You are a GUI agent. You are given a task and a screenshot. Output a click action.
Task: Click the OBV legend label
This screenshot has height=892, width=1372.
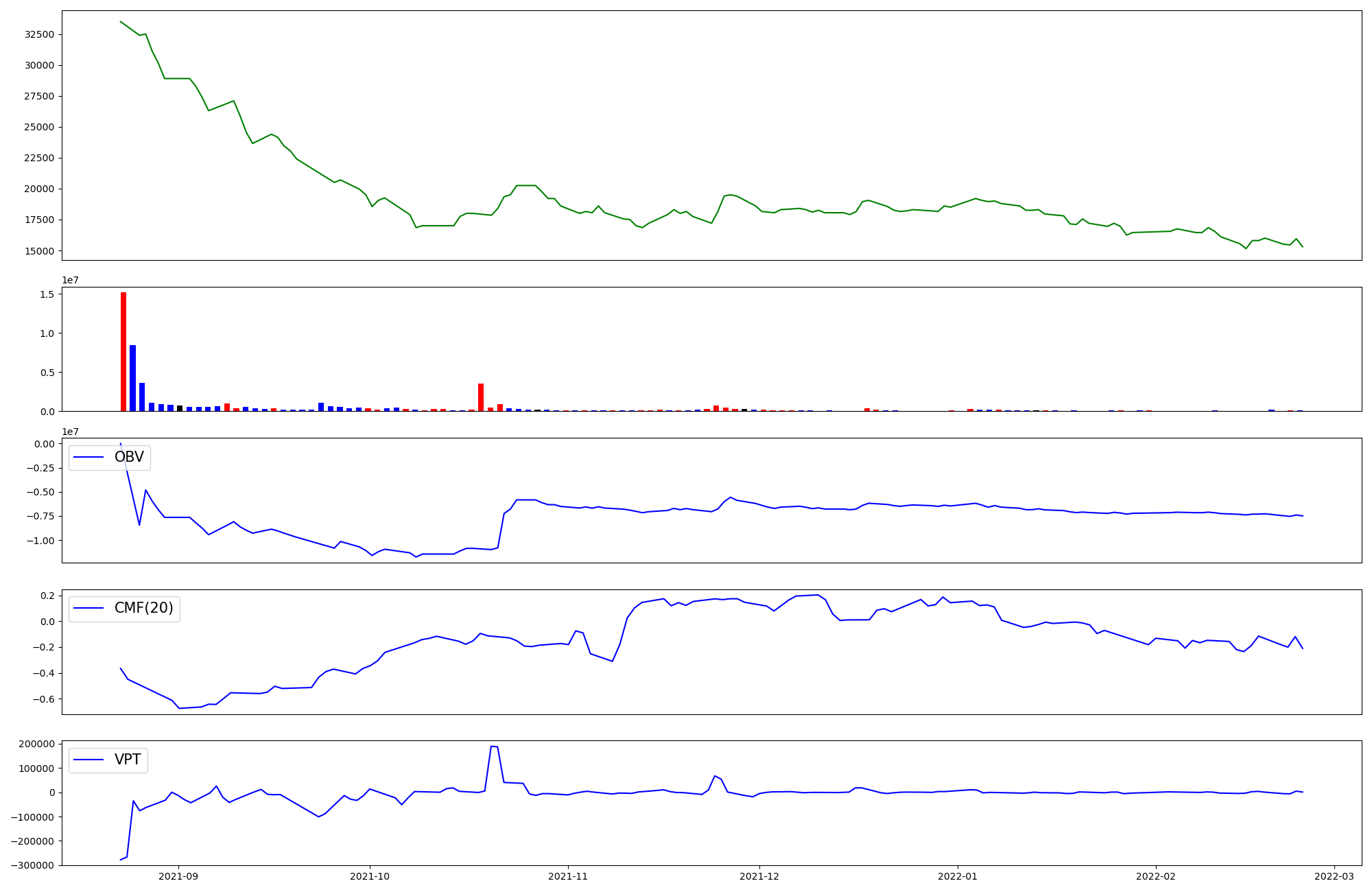pyautogui.click(x=129, y=458)
